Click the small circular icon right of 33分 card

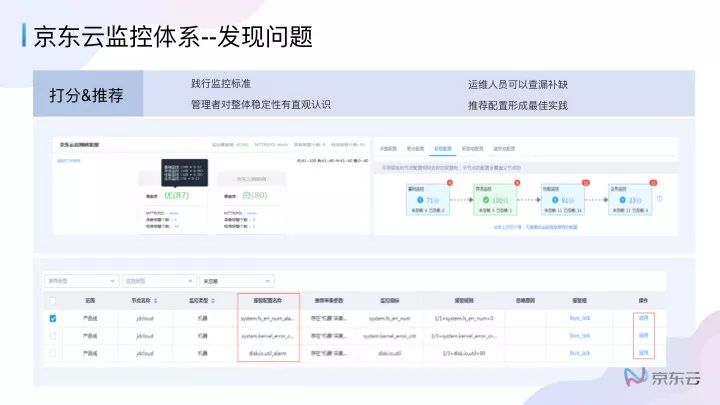660,199
